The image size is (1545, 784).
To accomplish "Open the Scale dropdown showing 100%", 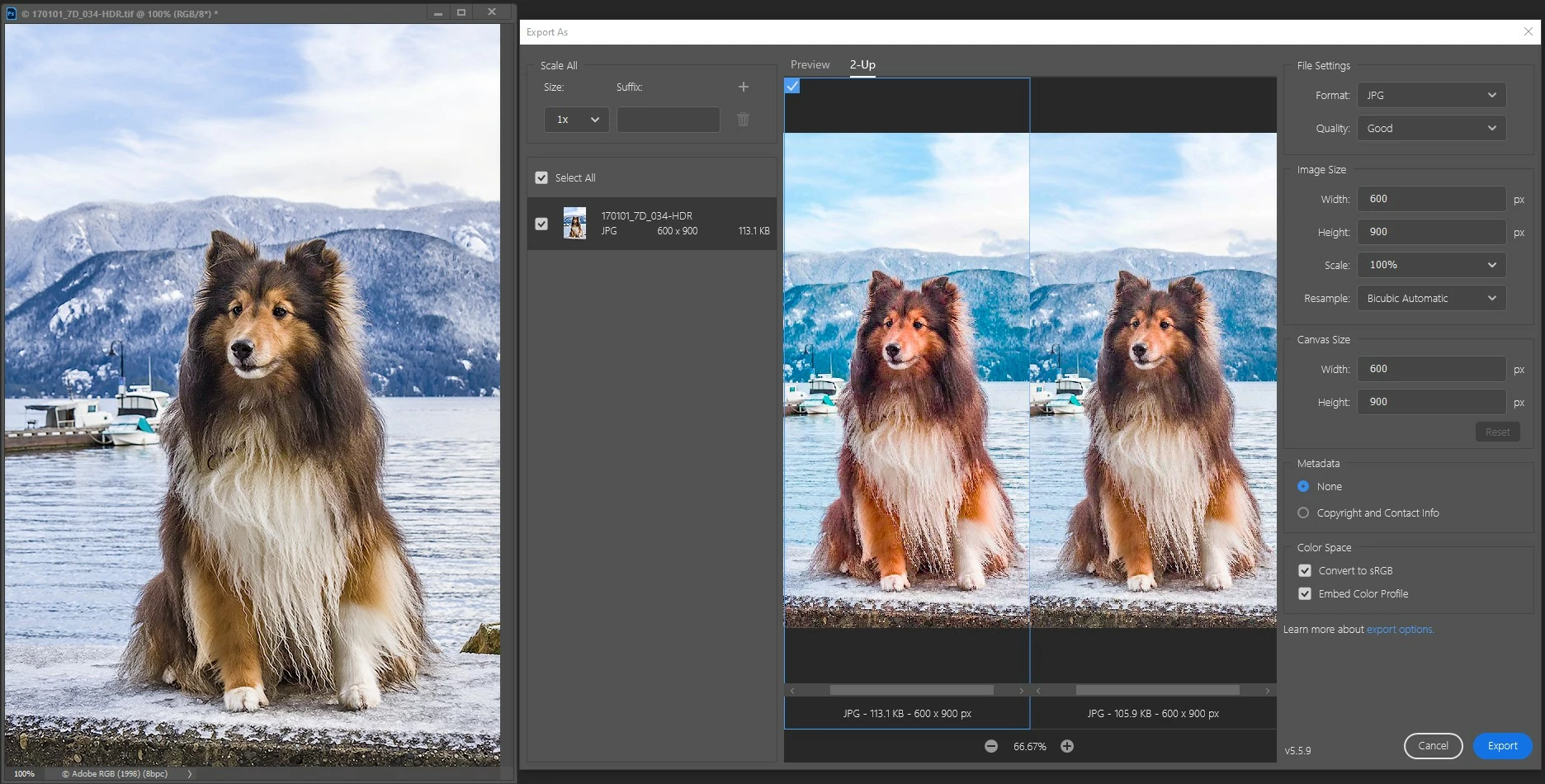I will 1432,265.
